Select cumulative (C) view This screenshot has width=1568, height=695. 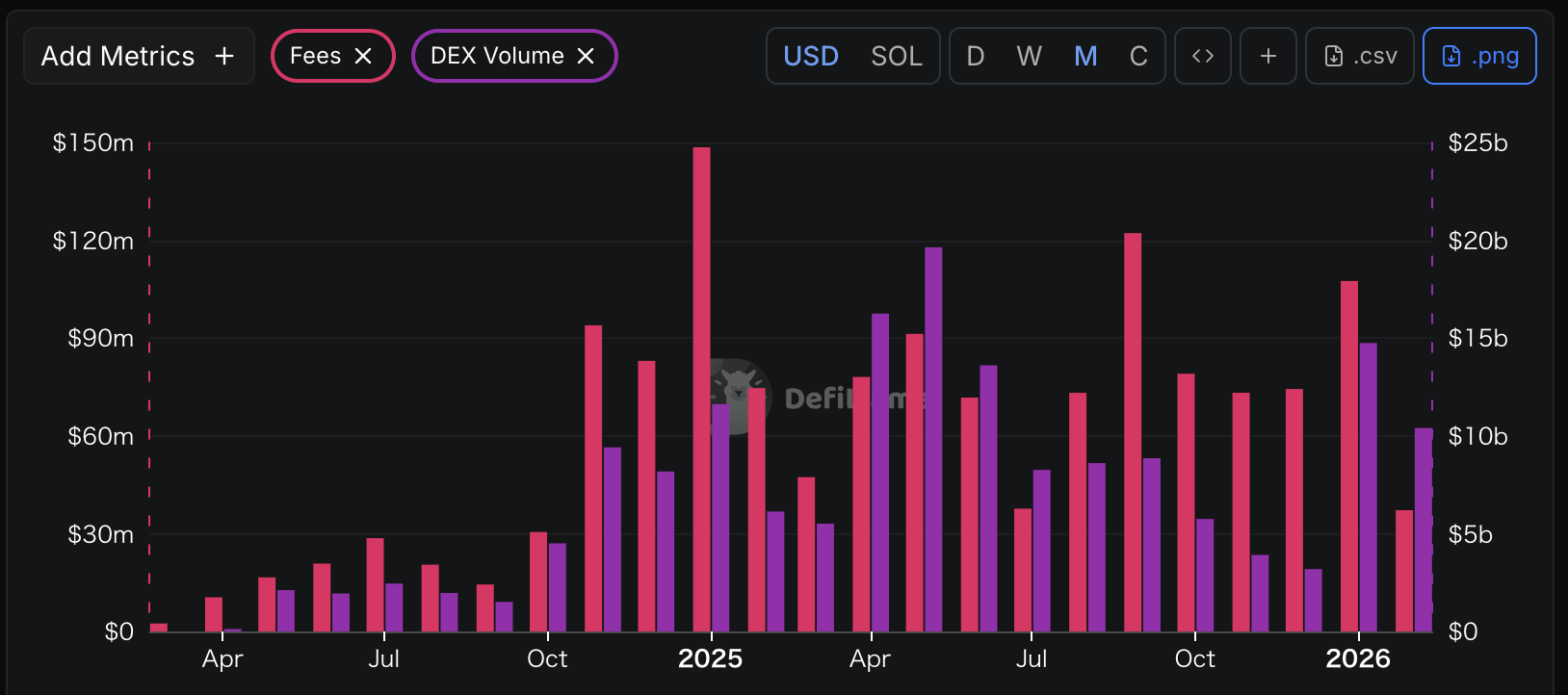point(1138,56)
